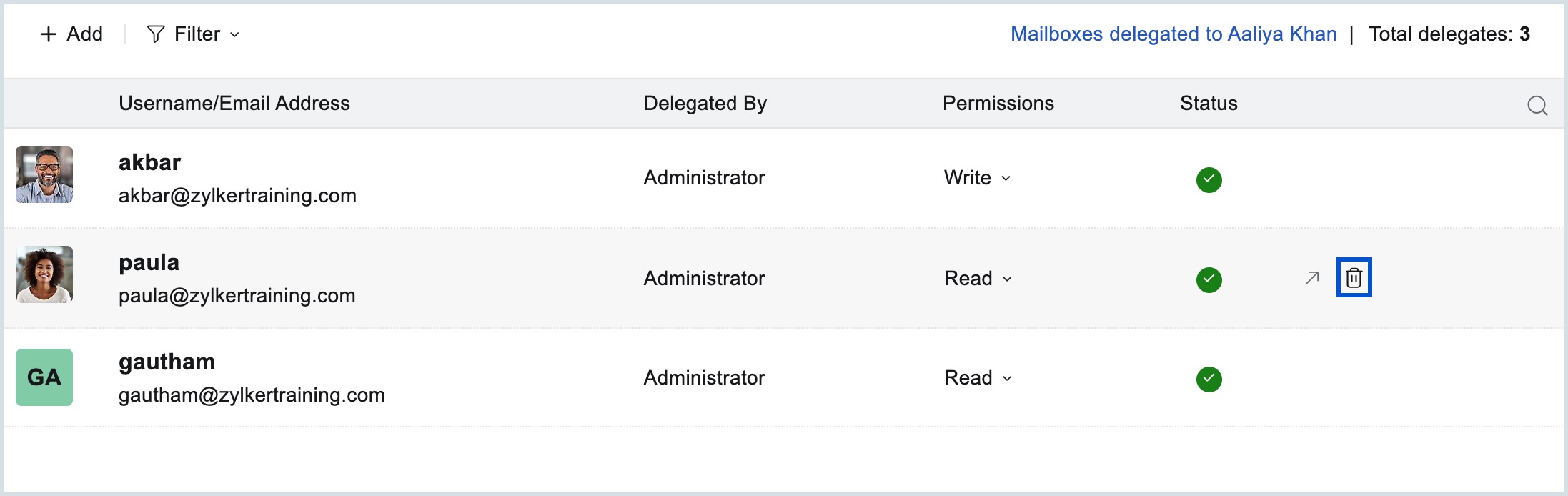This screenshot has height=496, width=1568.
Task: Select gautham's GA avatar
Action: (x=44, y=378)
